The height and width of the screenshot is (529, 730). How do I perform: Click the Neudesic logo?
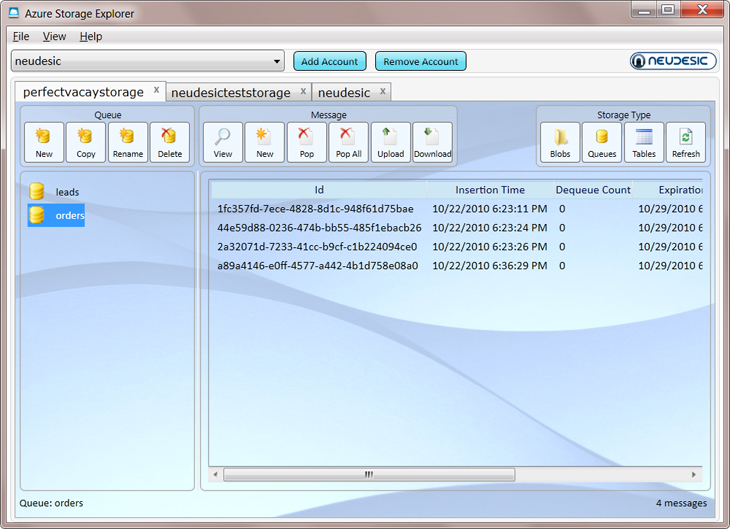(x=673, y=61)
